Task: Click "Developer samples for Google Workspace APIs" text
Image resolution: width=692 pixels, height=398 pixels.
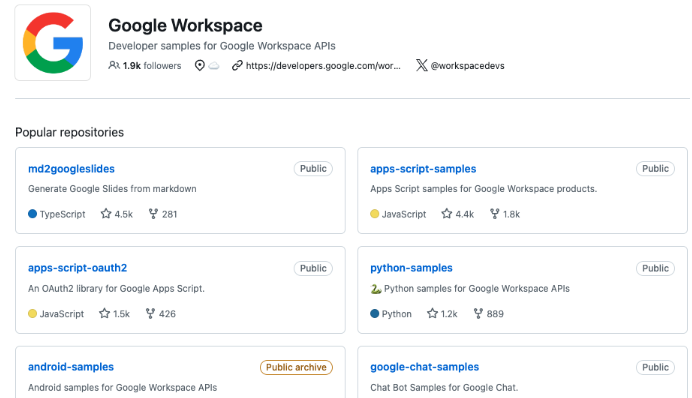Action: click(222, 46)
